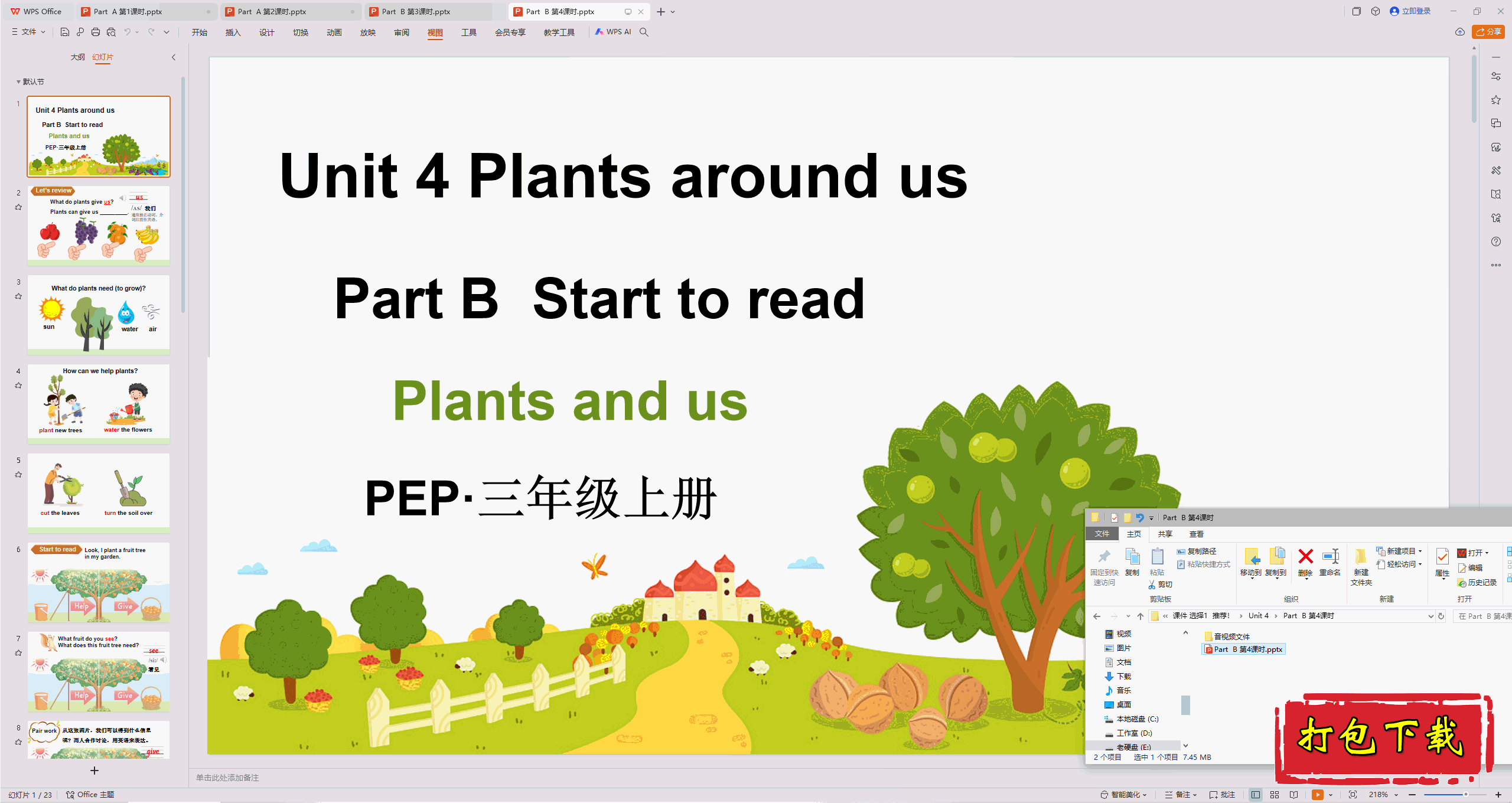
Task: Open the 开始 ribbon tab
Action: point(200,32)
